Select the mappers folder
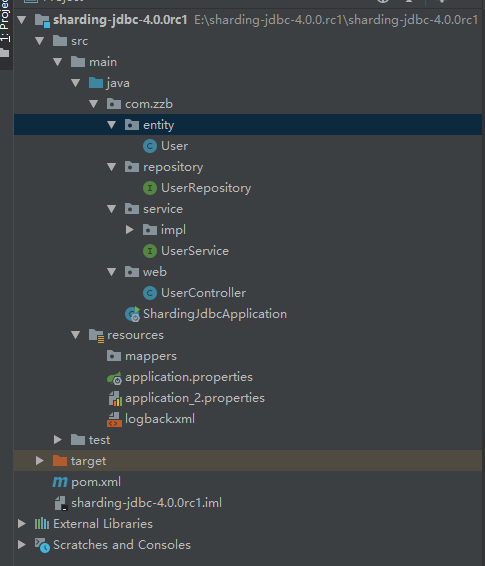Viewport: 485px width, 566px height. pyautogui.click(x=151, y=356)
